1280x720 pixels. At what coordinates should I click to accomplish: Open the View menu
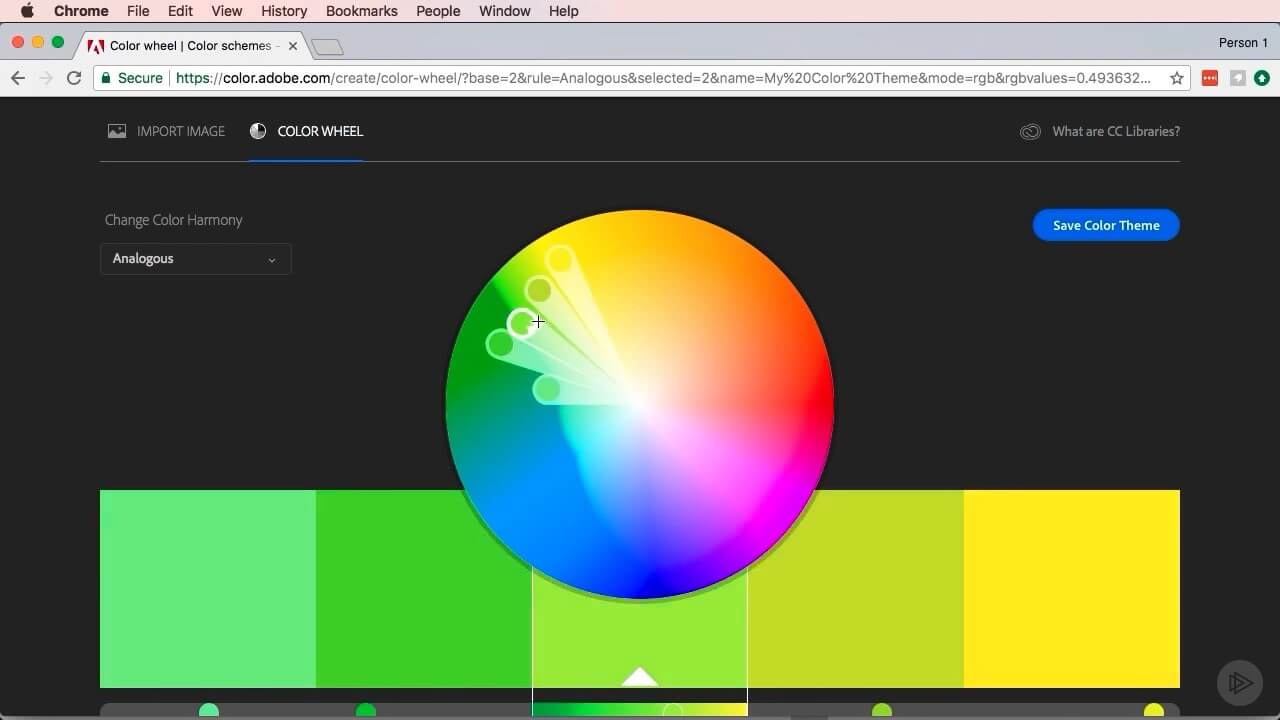pos(227,11)
